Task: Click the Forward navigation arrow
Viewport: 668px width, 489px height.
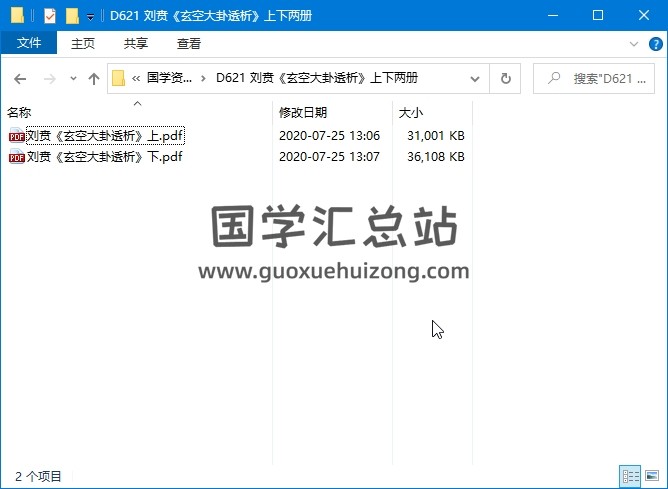Action: pos(48,79)
